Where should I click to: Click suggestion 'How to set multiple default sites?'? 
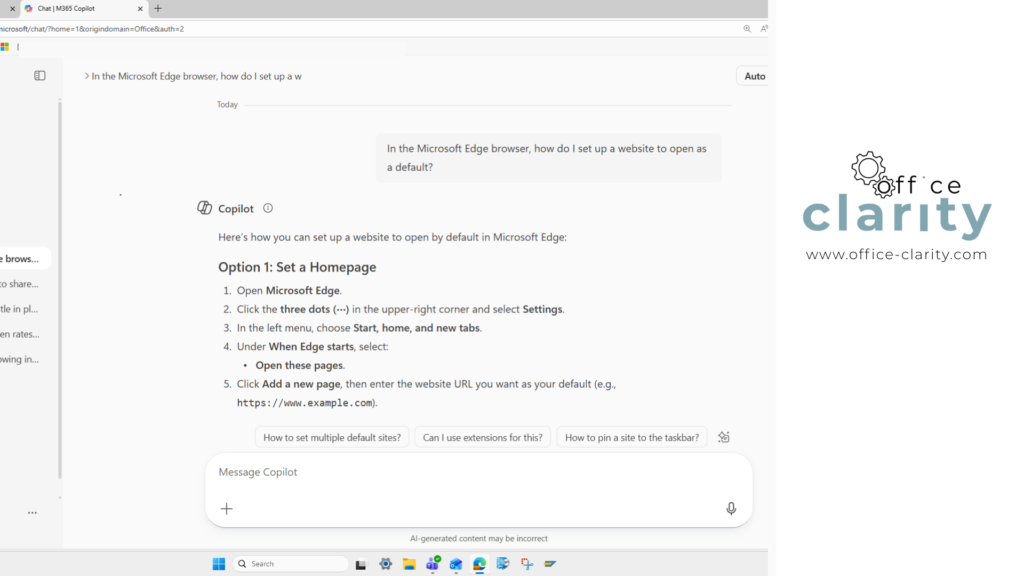[x=331, y=437]
